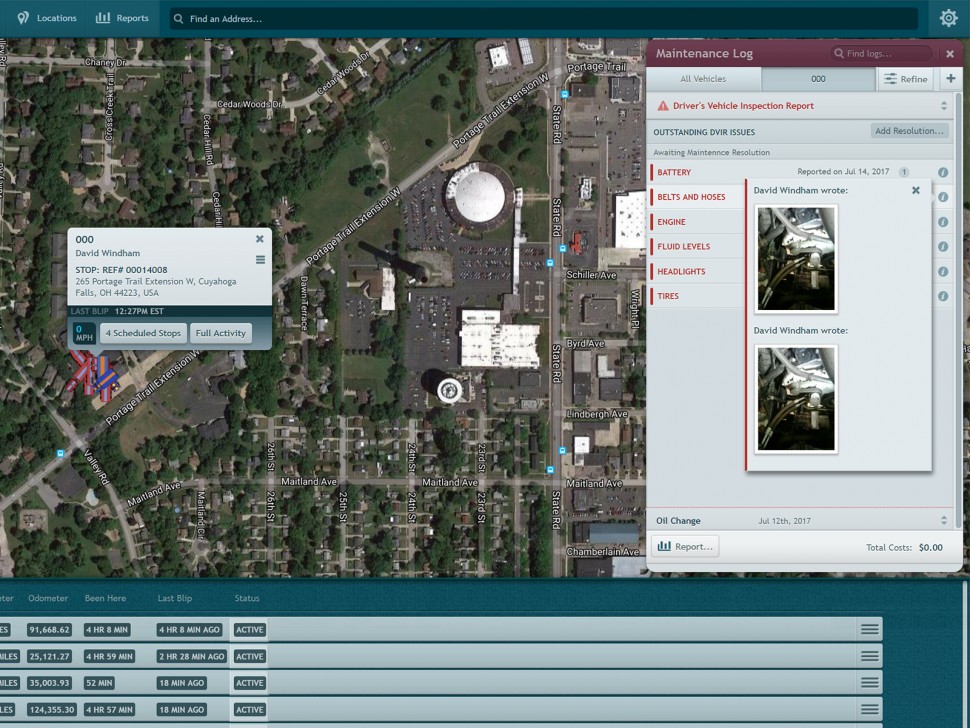Switch to the All Vehicles tab
Image resolution: width=970 pixels, height=728 pixels.
703,79
